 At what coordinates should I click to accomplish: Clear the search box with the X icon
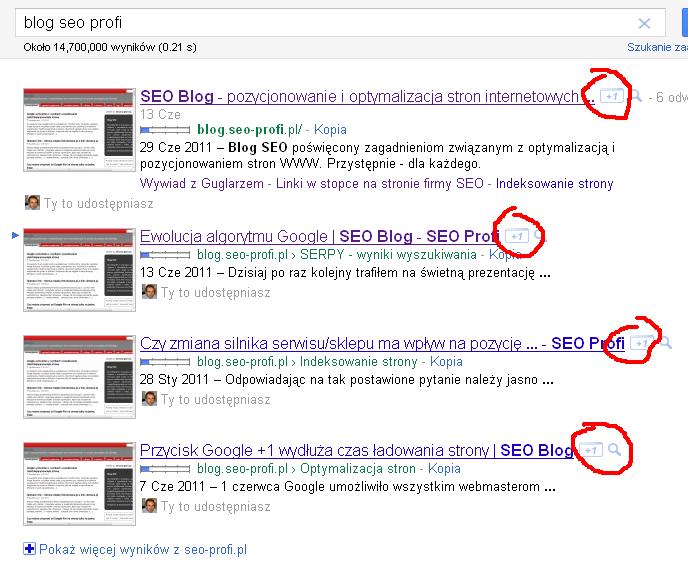pyautogui.click(x=644, y=23)
